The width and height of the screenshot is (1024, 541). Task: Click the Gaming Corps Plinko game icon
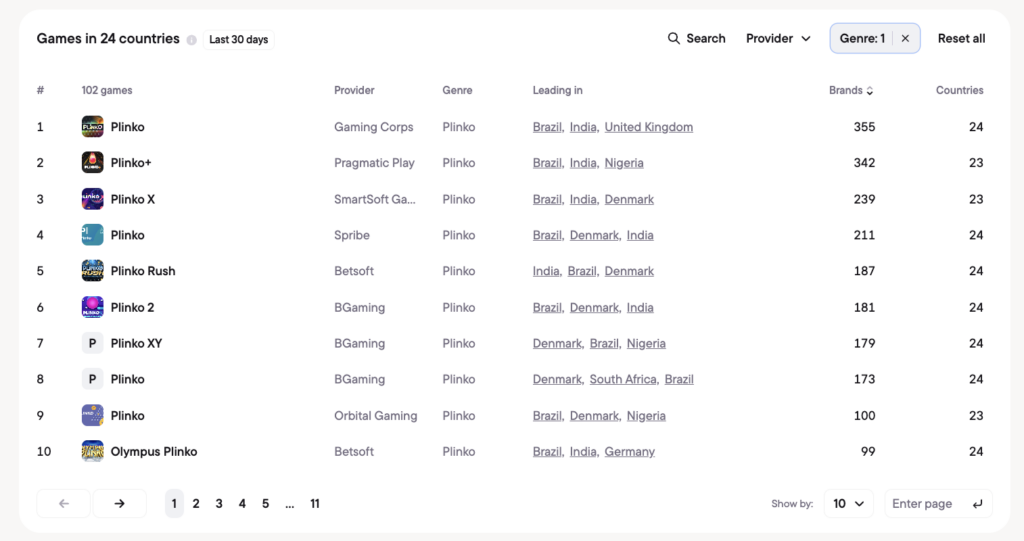point(92,127)
